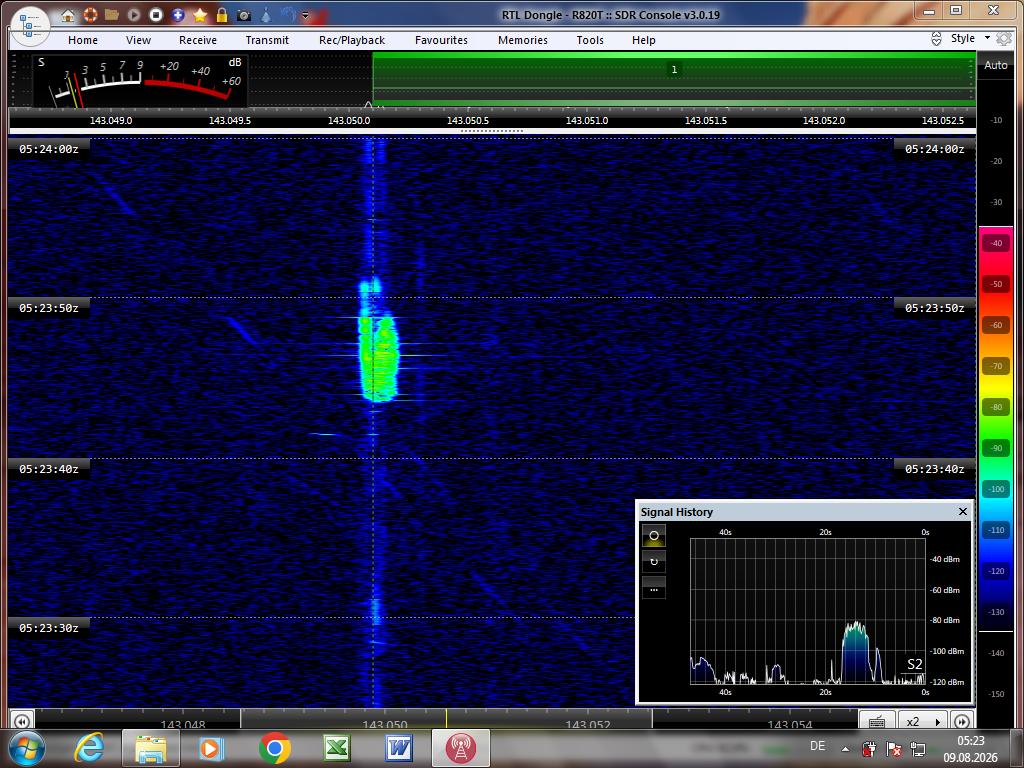Screen dimensions: 1024x768
Task: Click the -70 marker on colour scale
Action: [x=996, y=366]
